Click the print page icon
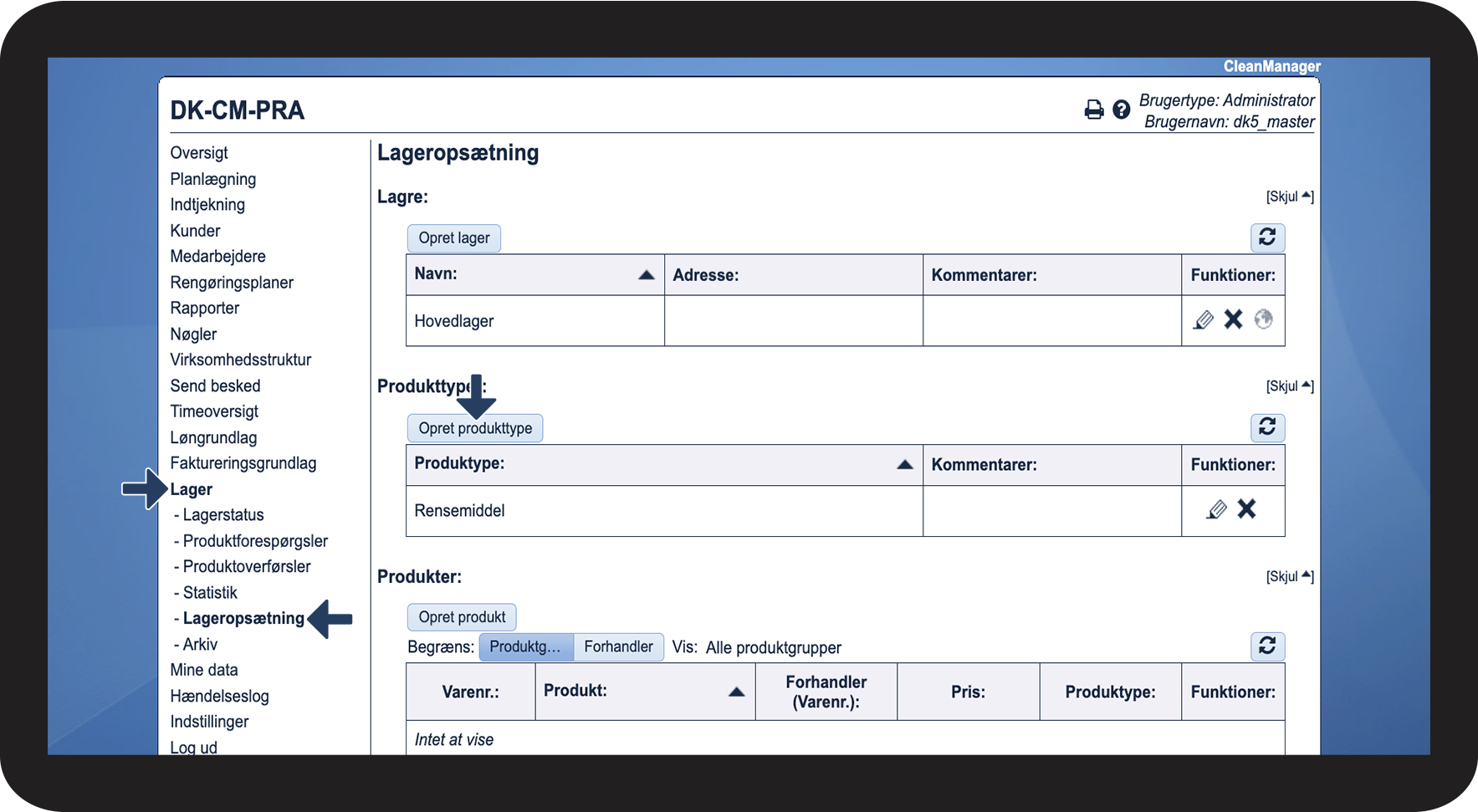The height and width of the screenshot is (812, 1478). [1093, 110]
